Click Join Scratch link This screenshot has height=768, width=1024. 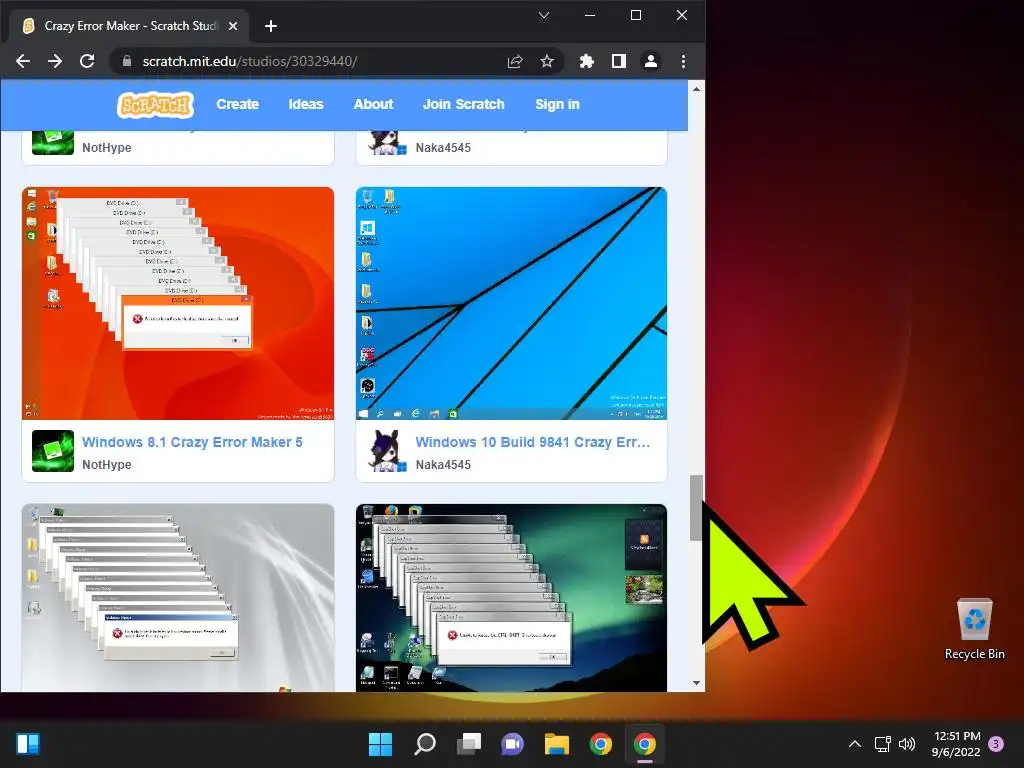pyautogui.click(x=464, y=104)
